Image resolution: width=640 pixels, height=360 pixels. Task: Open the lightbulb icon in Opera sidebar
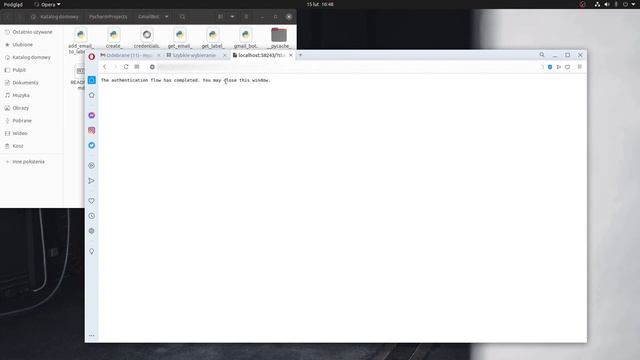tap(91, 251)
